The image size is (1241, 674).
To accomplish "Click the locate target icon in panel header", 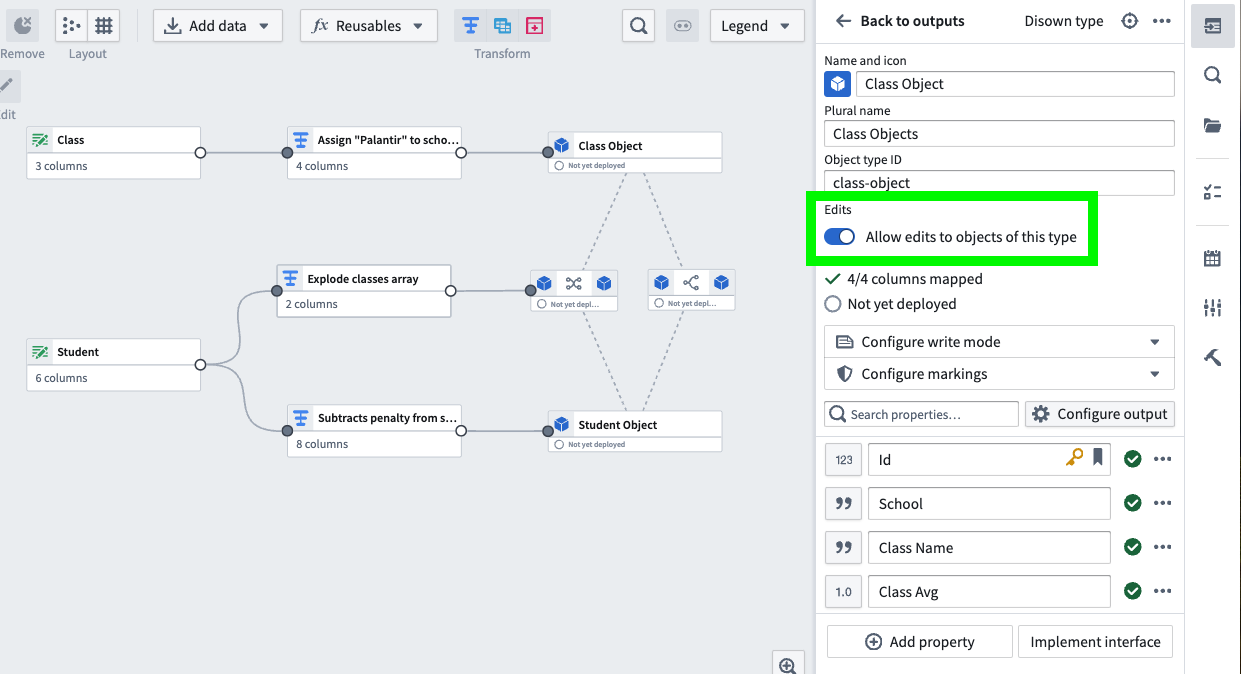I will pos(1130,21).
